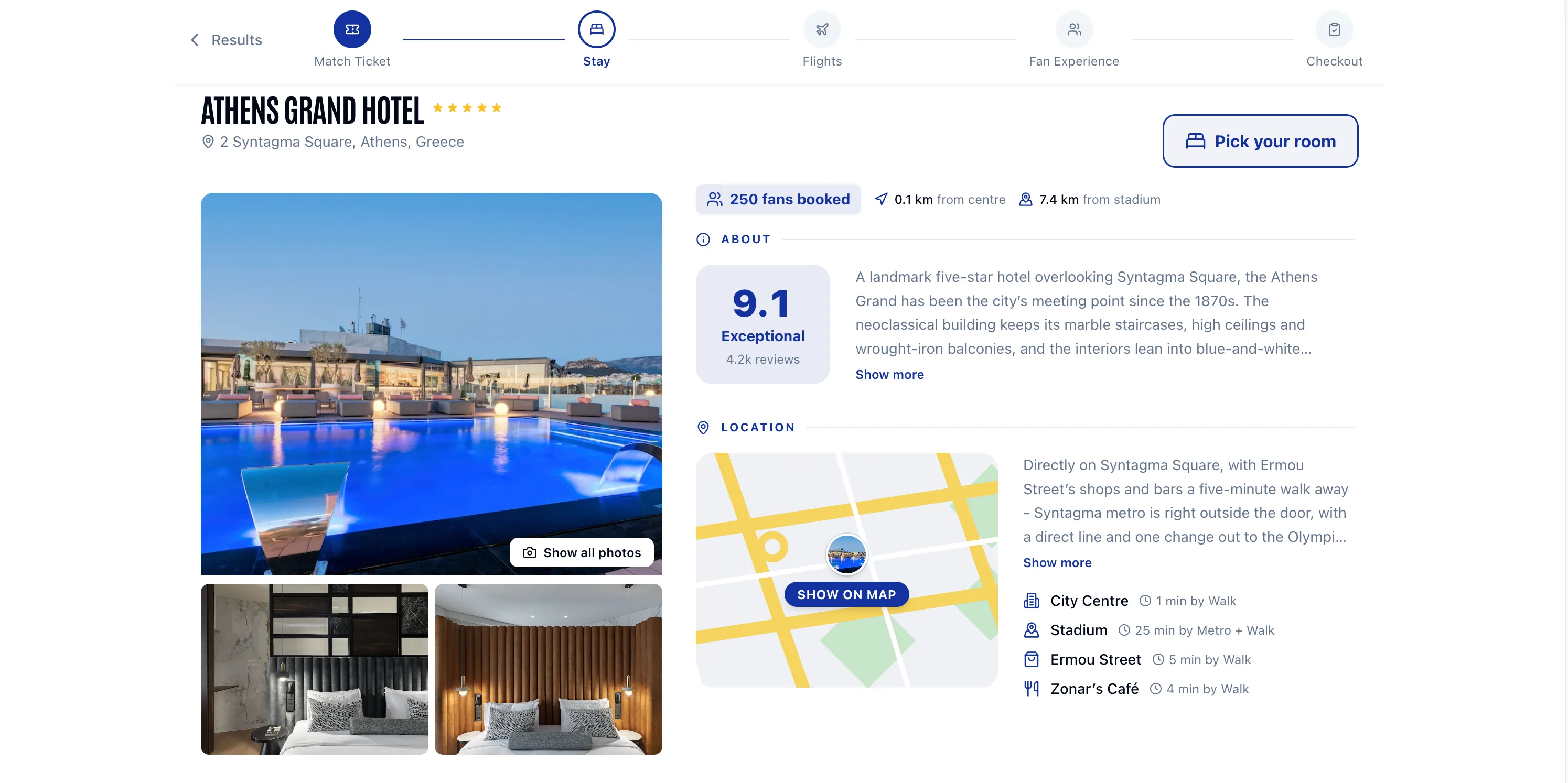Click the Match Ticket step icon
1568x783 pixels.
(x=352, y=29)
